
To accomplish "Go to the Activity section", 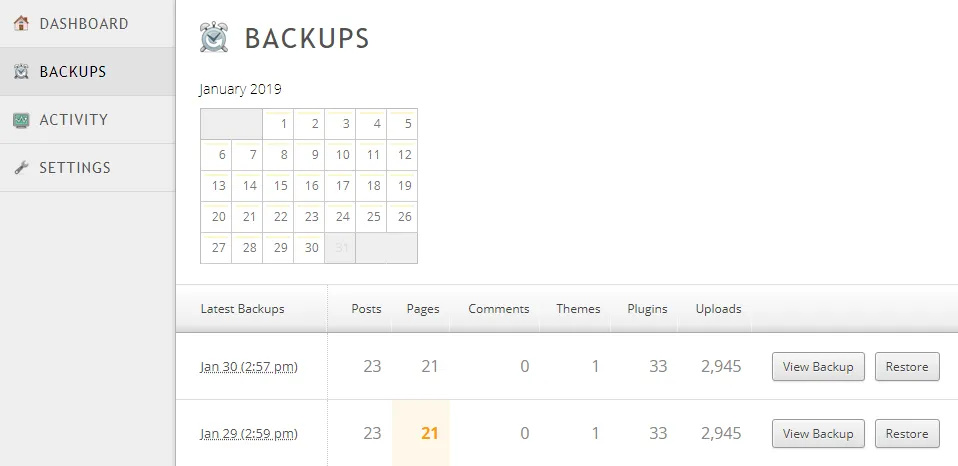I will [73, 120].
